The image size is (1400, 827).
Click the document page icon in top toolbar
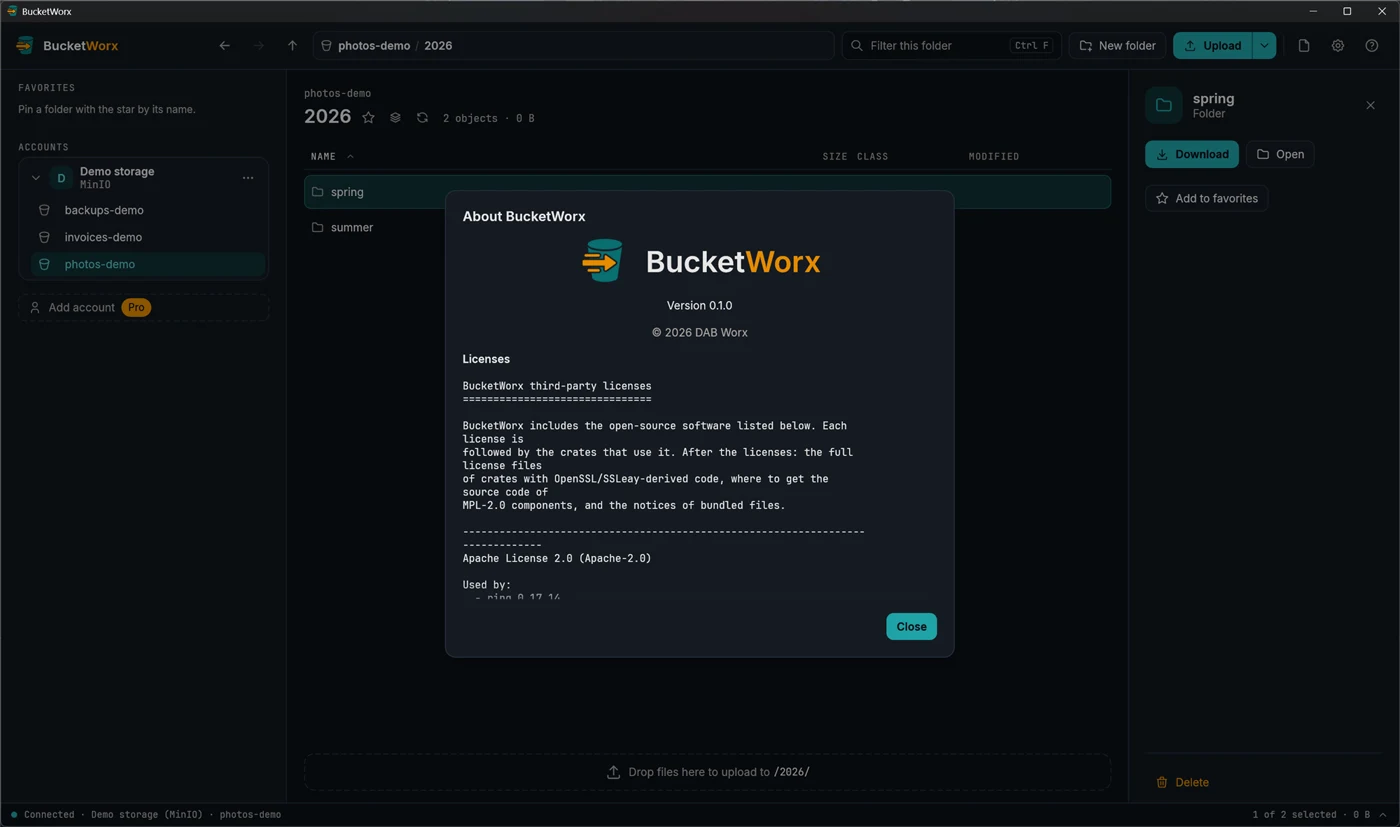pyautogui.click(x=1304, y=46)
